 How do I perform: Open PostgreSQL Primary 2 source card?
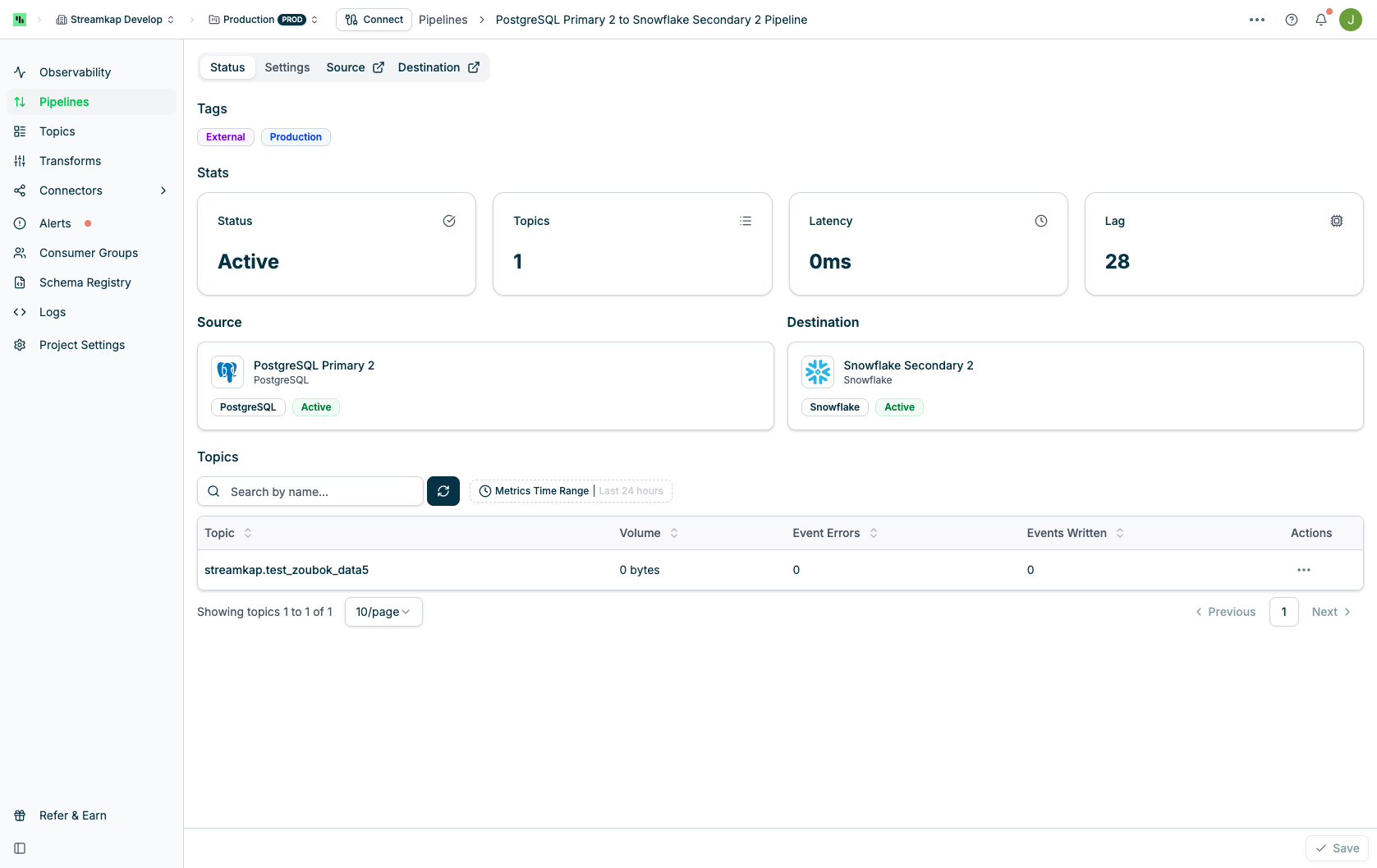[x=485, y=386]
